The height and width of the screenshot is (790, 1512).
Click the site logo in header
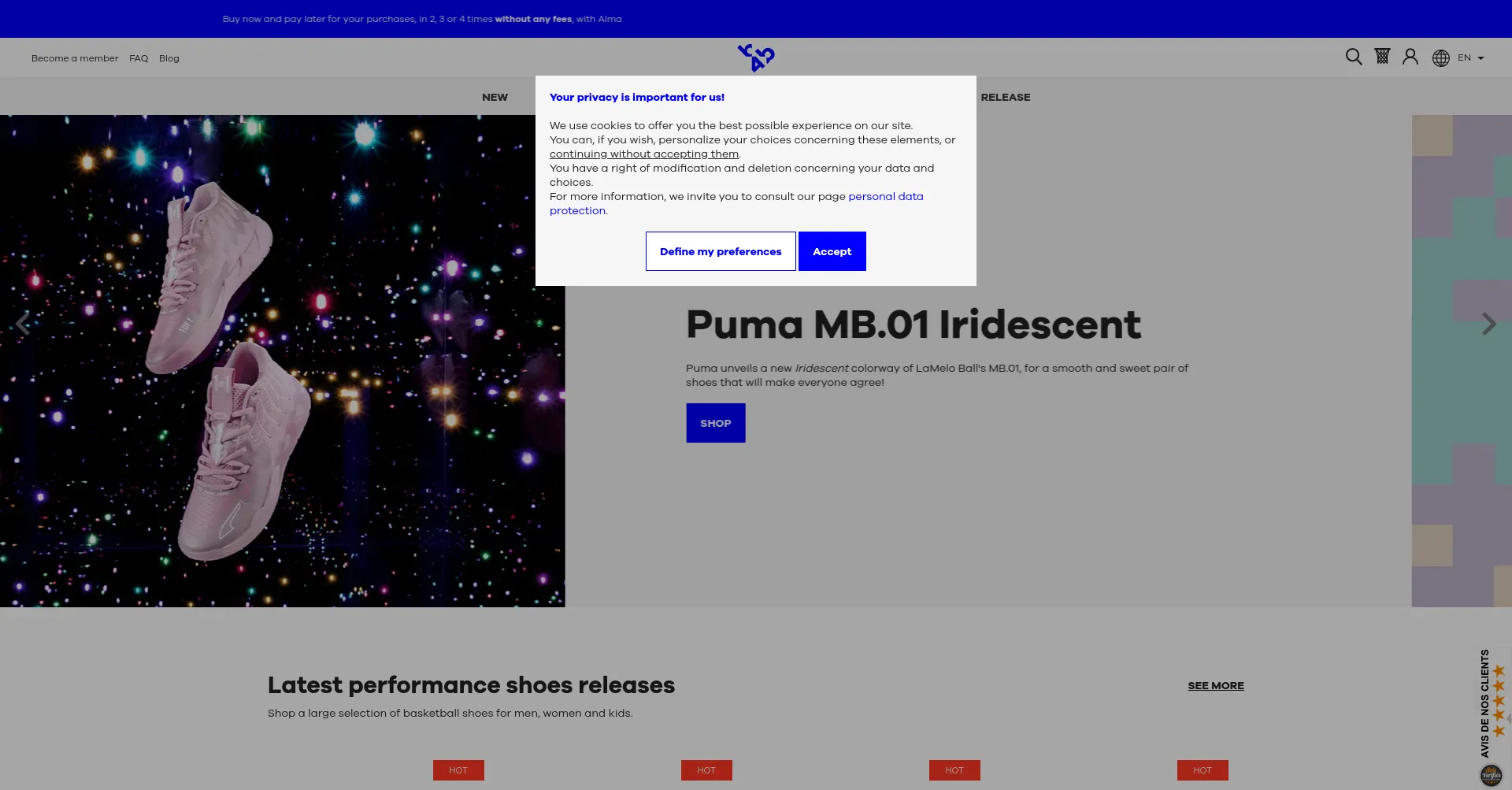point(756,57)
